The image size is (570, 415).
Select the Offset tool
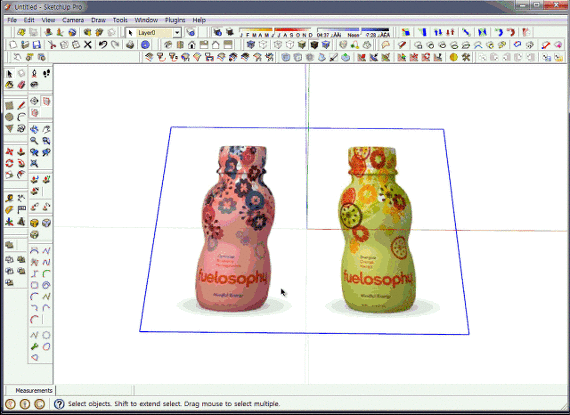click(x=21, y=174)
